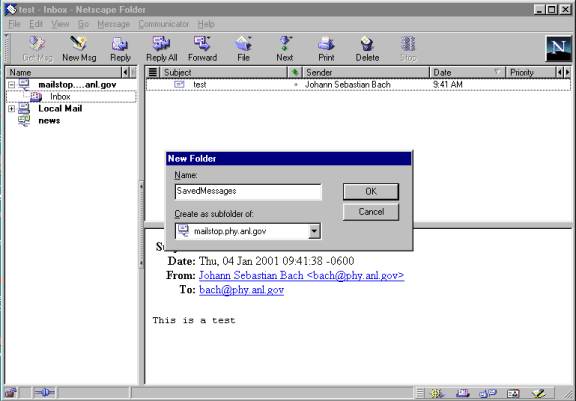
Task: Click the New Folder dialog title bar
Action: click(x=289, y=159)
